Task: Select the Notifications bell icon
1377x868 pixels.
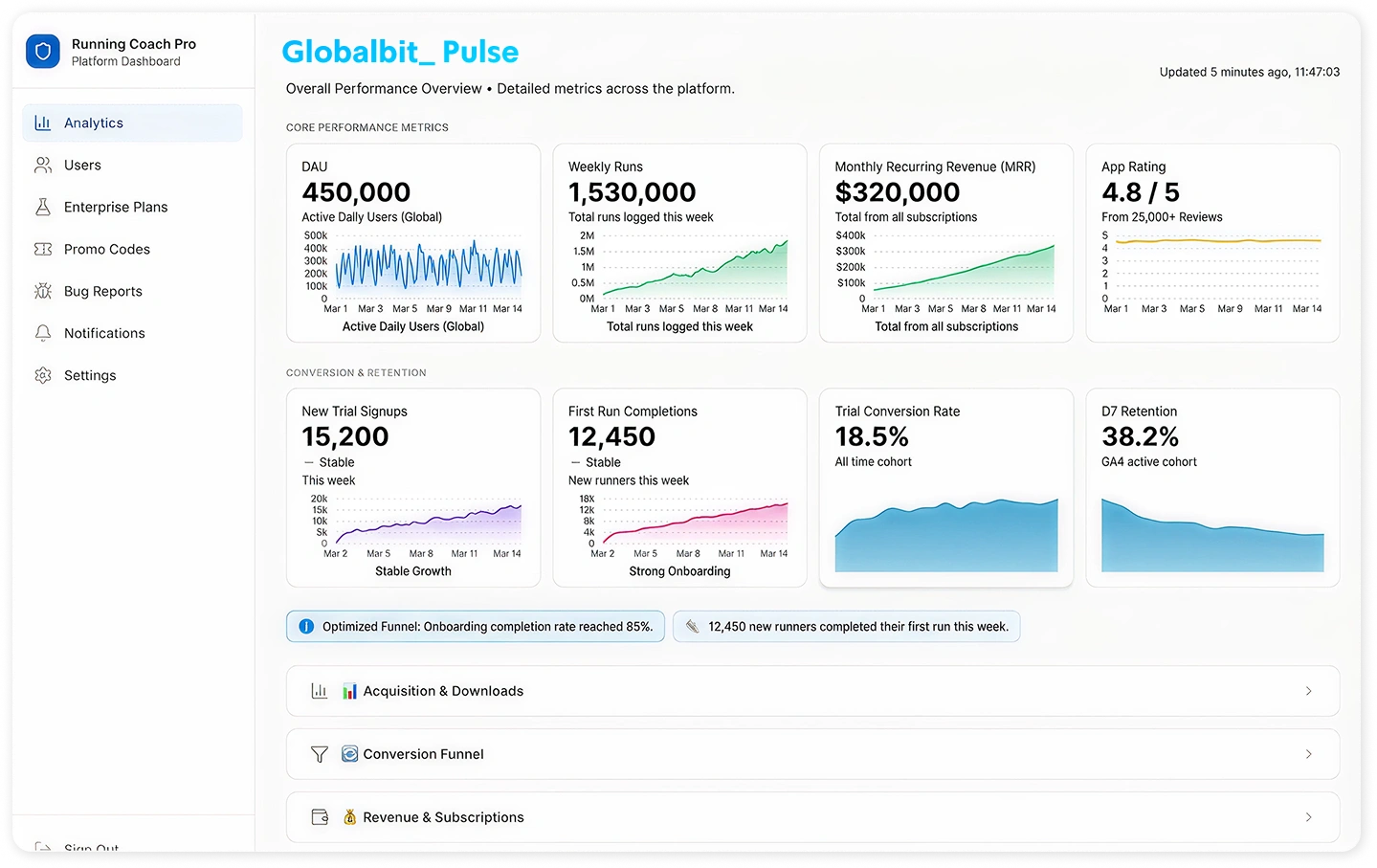Action: pyautogui.click(x=43, y=333)
